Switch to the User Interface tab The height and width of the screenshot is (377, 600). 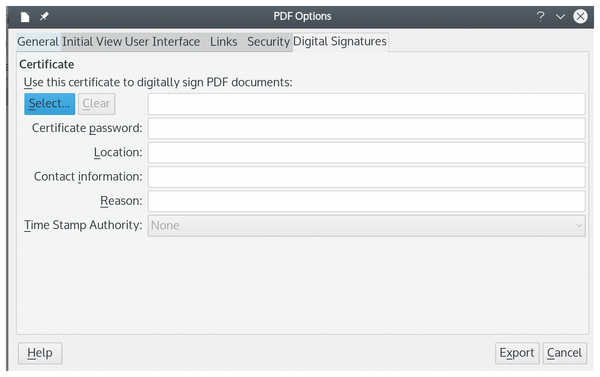coord(163,42)
